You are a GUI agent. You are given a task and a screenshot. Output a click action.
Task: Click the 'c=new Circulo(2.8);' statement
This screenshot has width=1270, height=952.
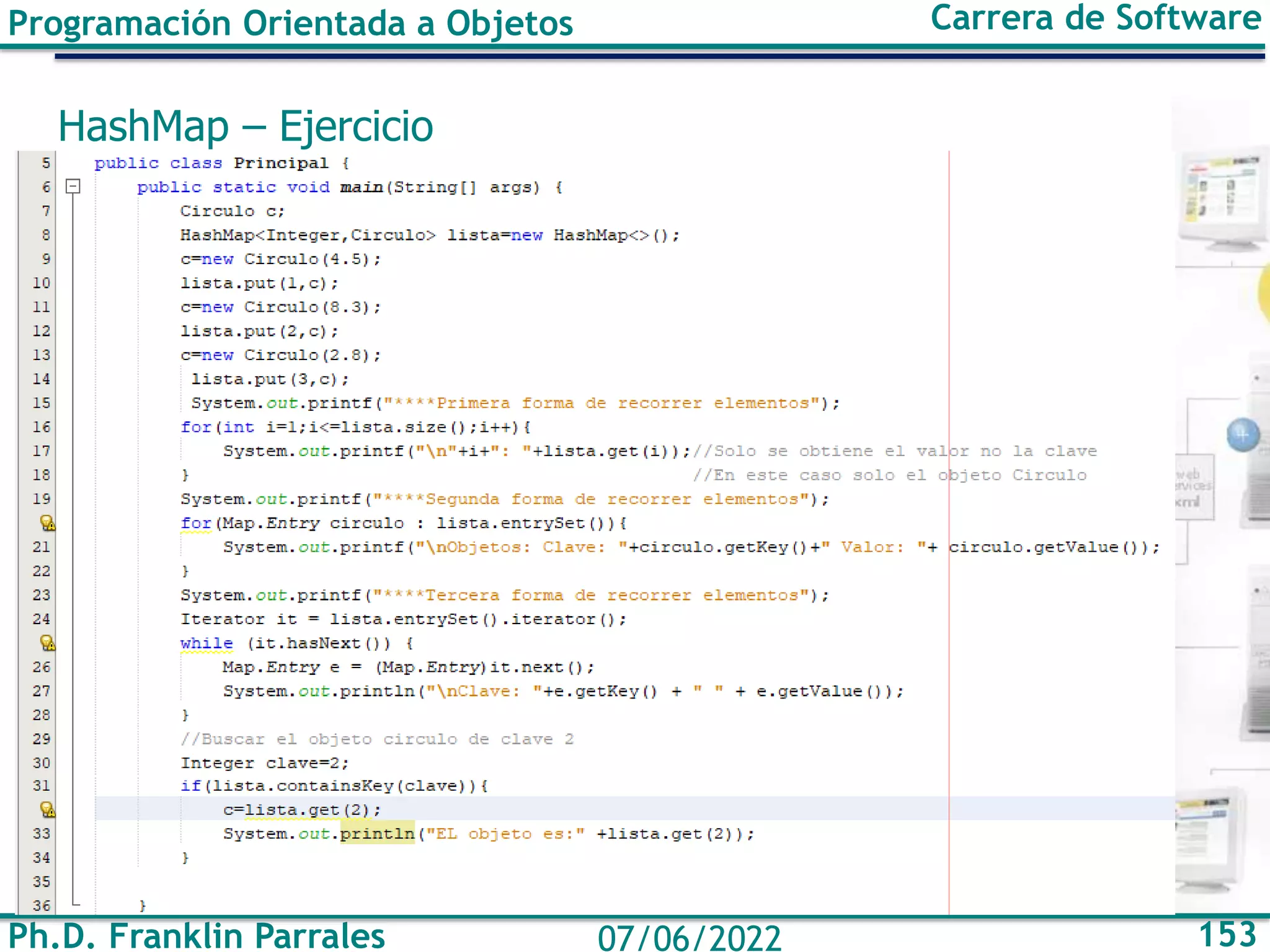tap(281, 355)
